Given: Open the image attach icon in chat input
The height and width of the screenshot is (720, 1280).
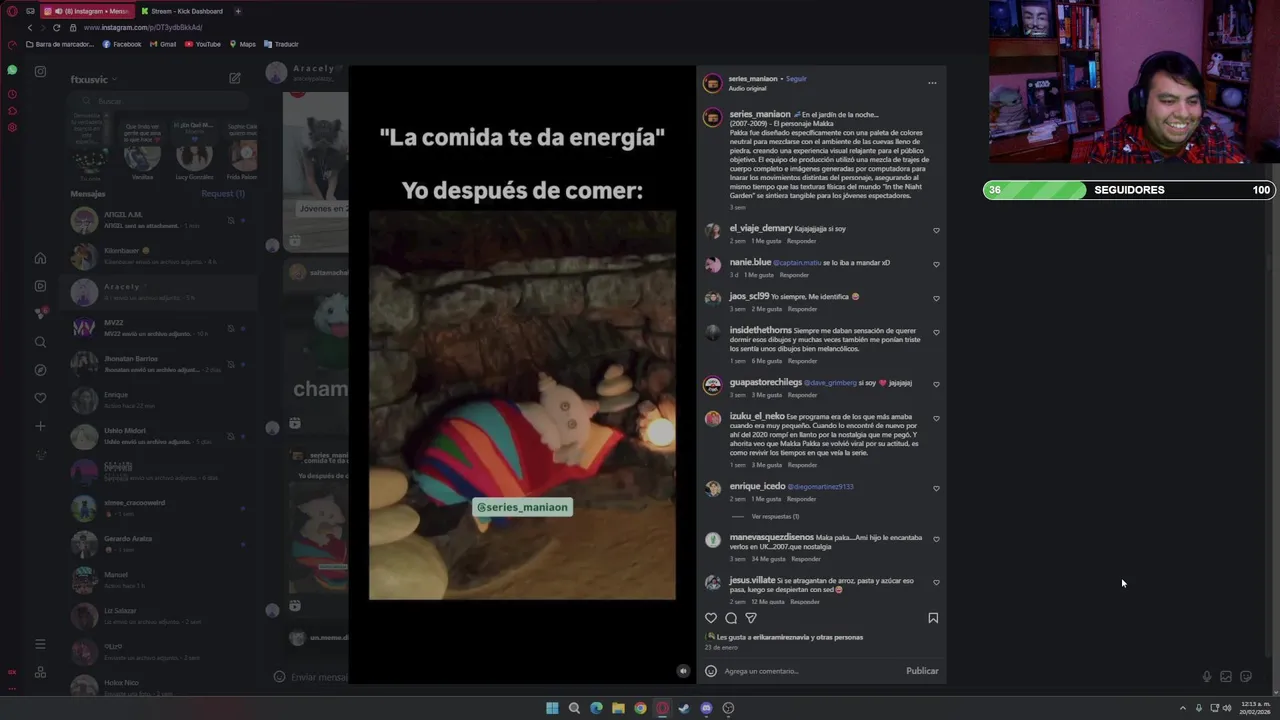Looking at the screenshot, I should click(x=1226, y=677).
